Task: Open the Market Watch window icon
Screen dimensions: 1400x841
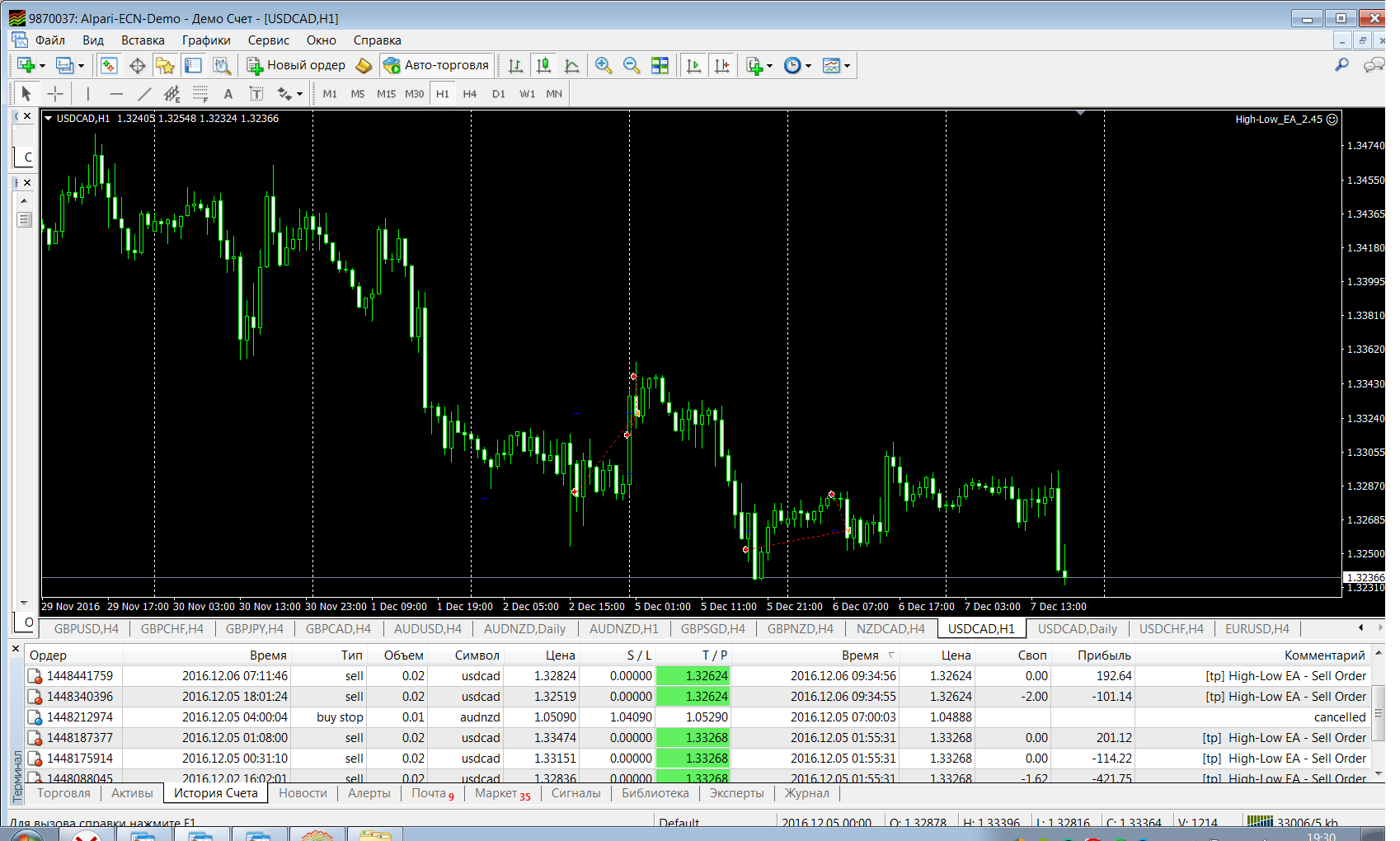Action: (x=109, y=65)
